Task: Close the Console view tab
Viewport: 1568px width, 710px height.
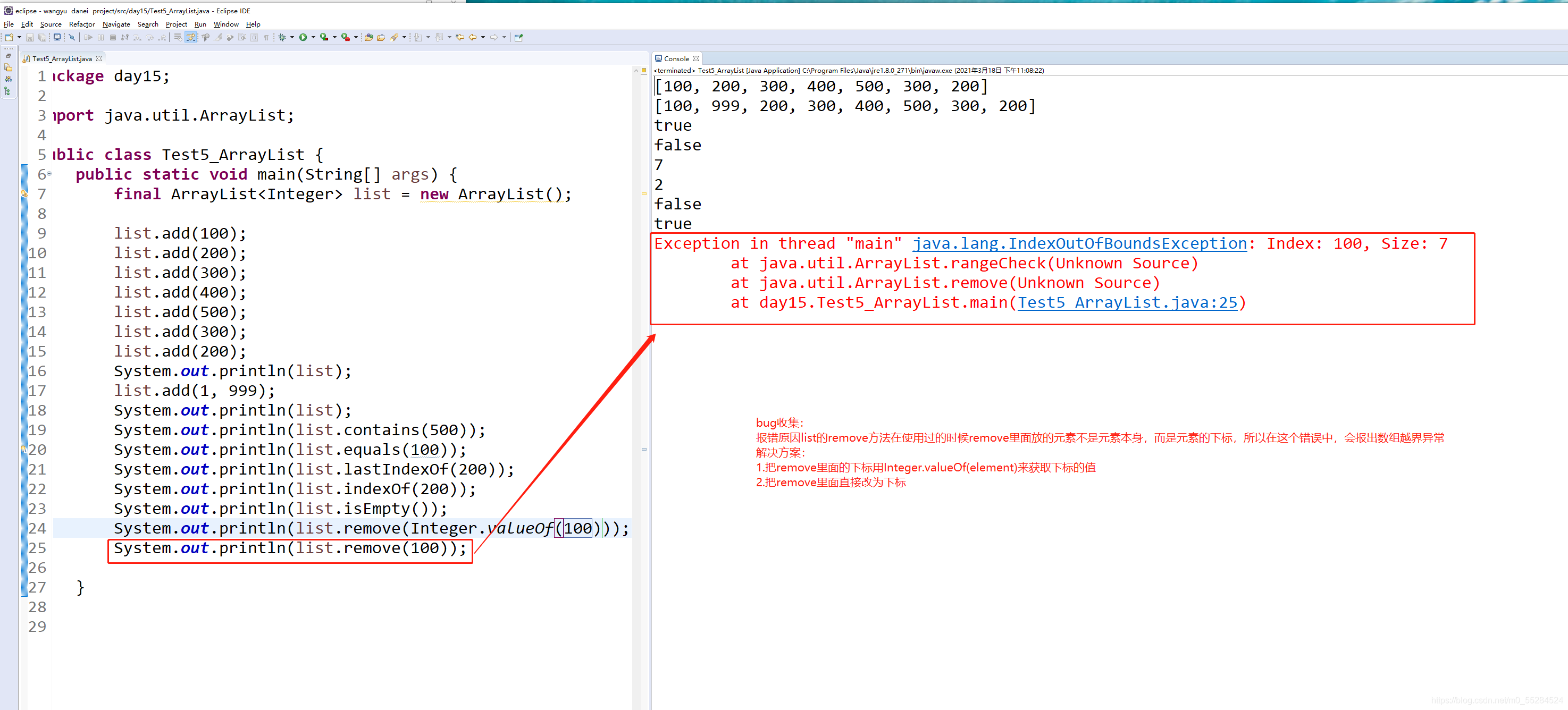Action: [x=696, y=58]
